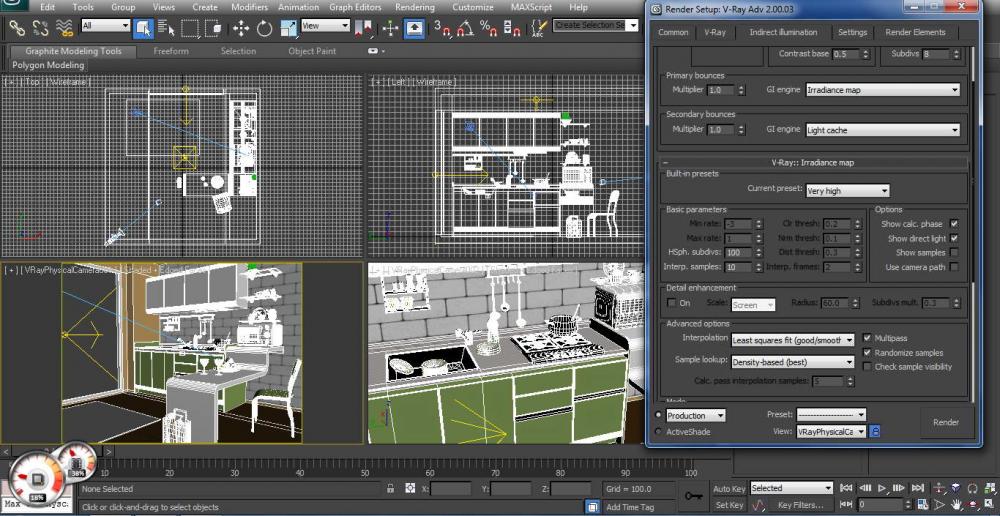Click the ribbon minimize options icon
1000x516 pixels.
tap(374, 51)
